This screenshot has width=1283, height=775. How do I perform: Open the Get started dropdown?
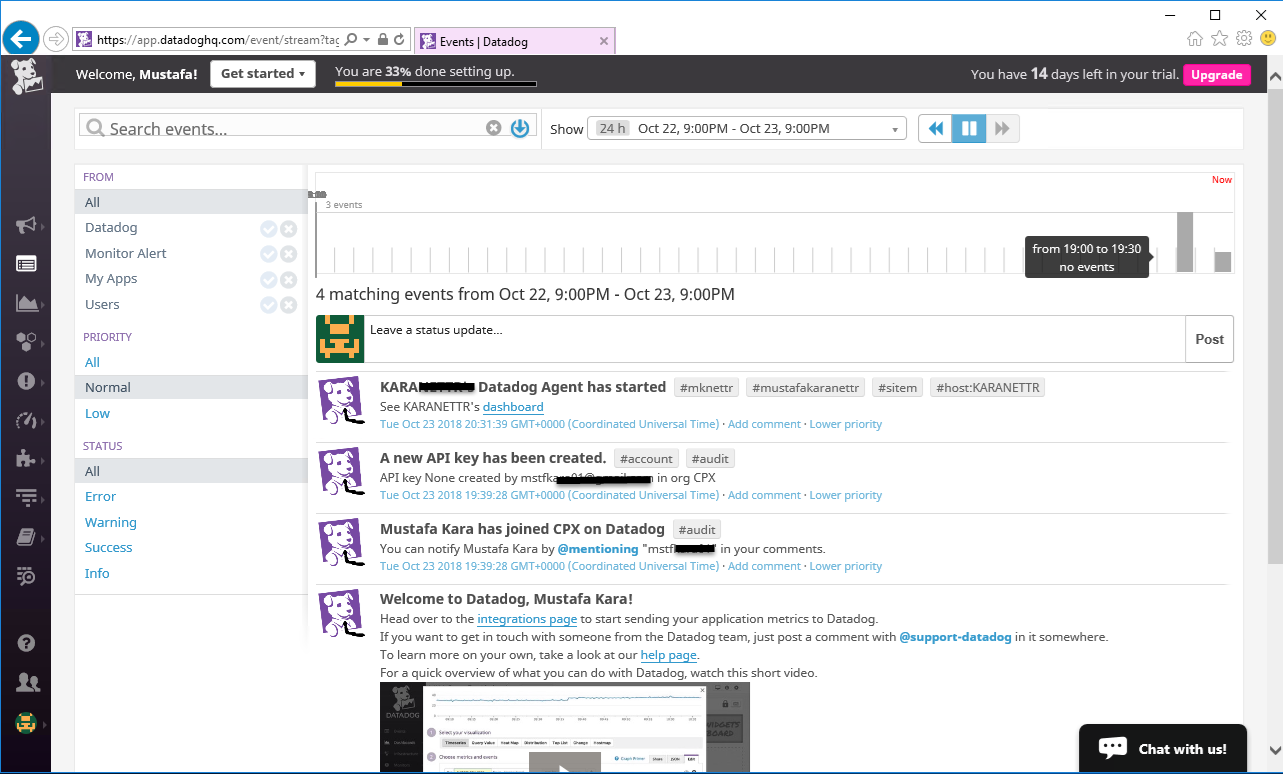point(263,74)
